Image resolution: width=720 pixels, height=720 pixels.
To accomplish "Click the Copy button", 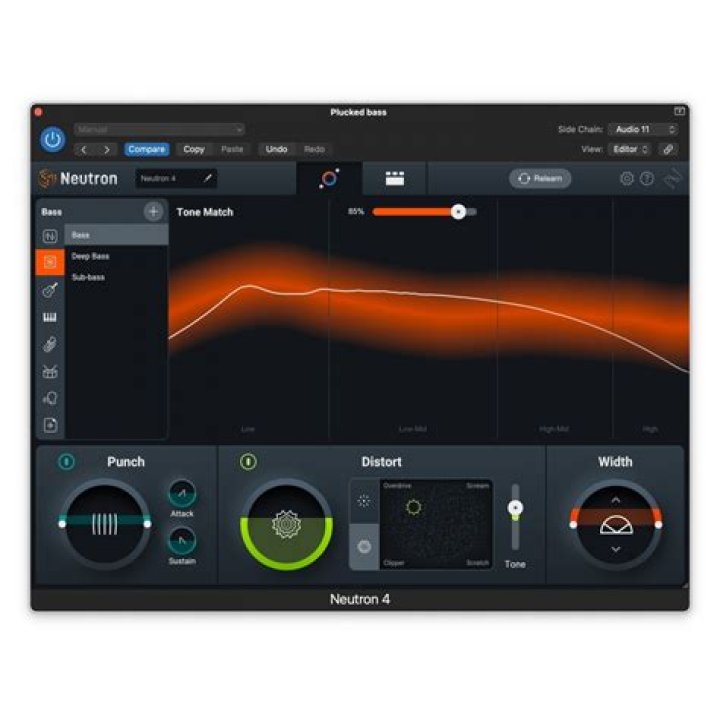I will pyautogui.click(x=194, y=149).
